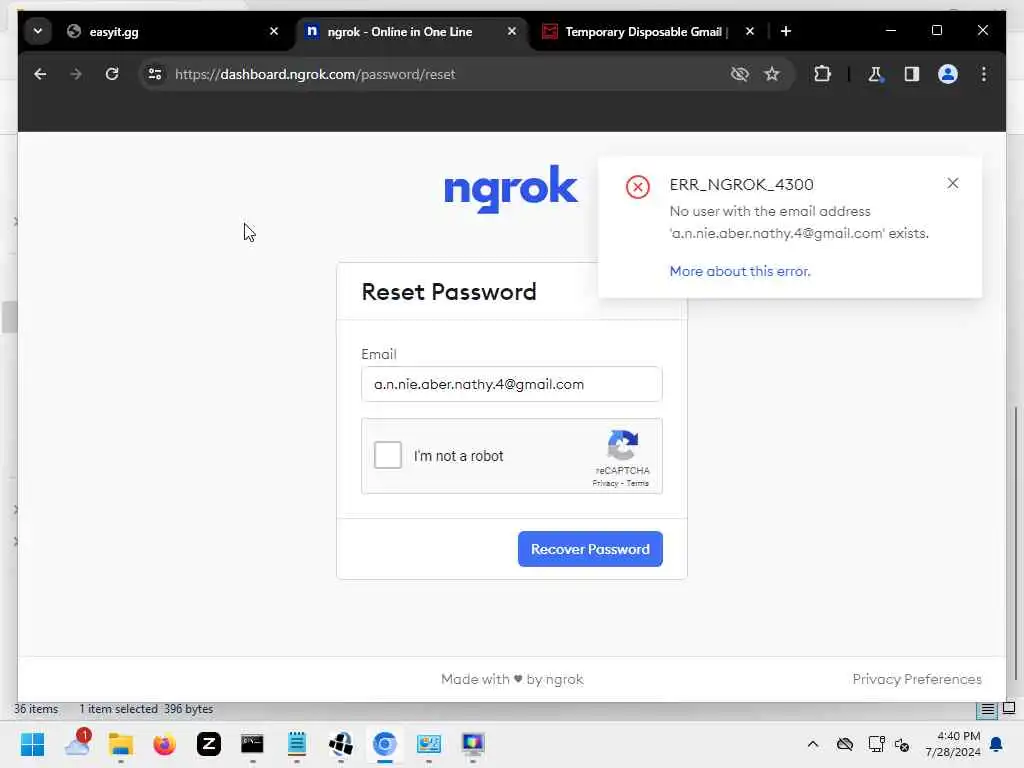Show hidden system tray icons
Screen dimensions: 1024x768
pyautogui.click(x=812, y=744)
